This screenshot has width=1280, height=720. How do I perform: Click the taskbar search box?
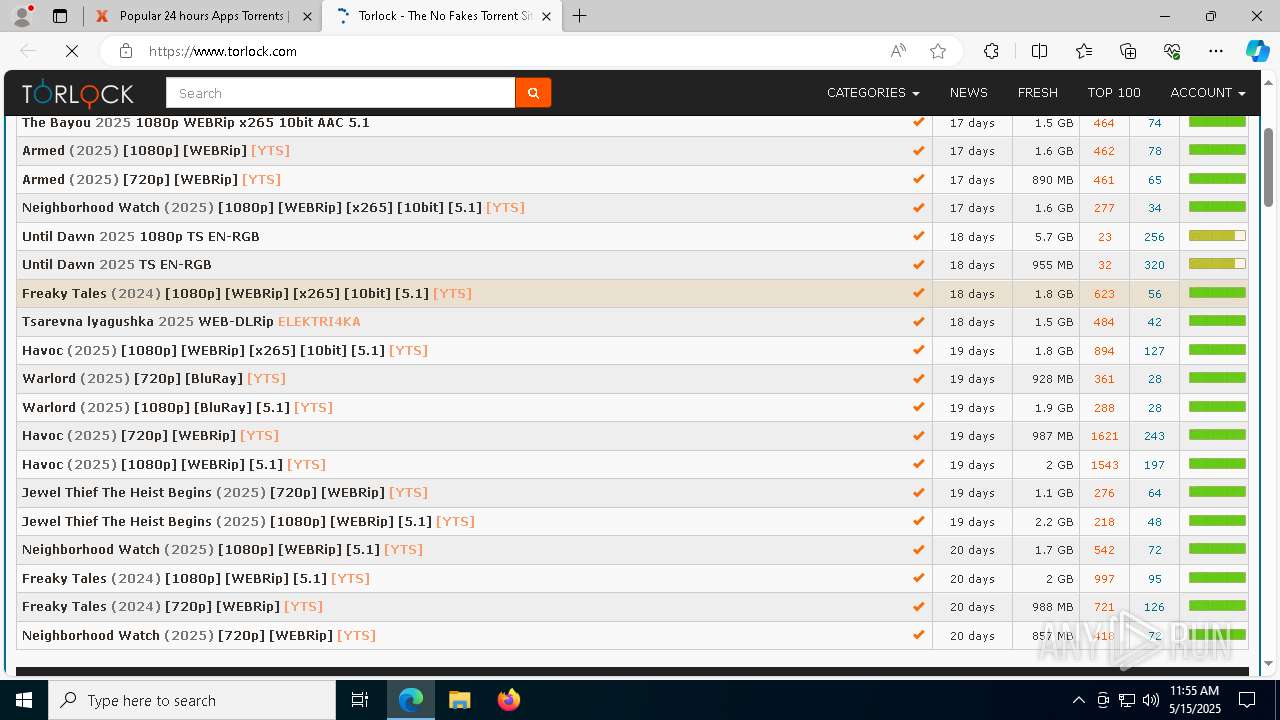coord(192,700)
